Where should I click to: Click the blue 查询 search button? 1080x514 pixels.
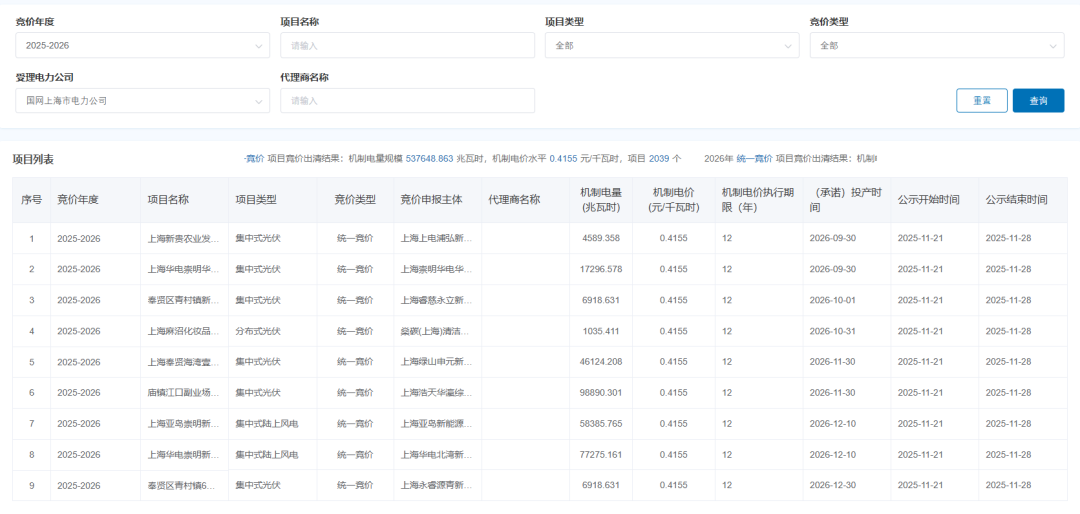(1038, 101)
